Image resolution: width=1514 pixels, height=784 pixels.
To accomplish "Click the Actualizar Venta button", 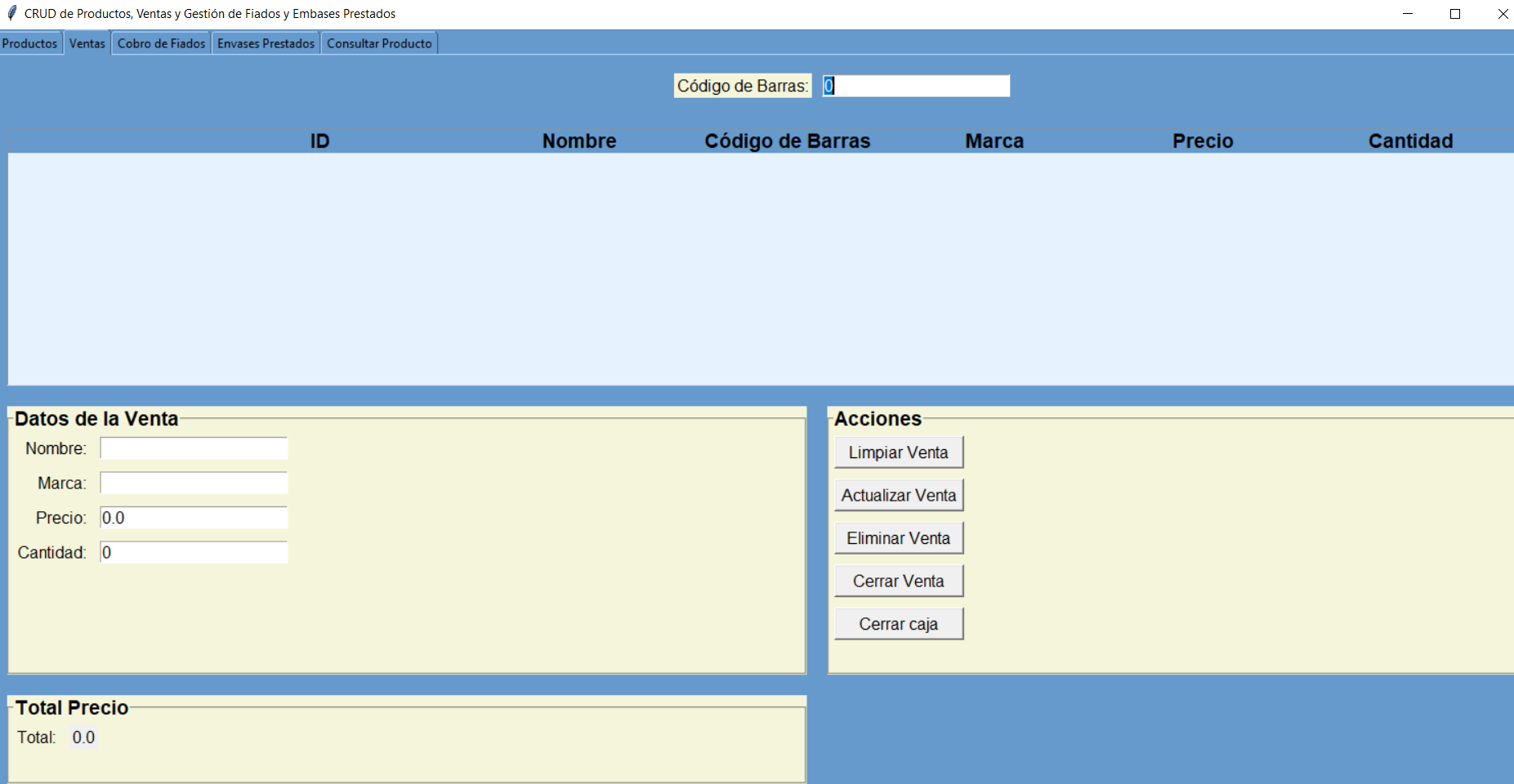I will [899, 496].
